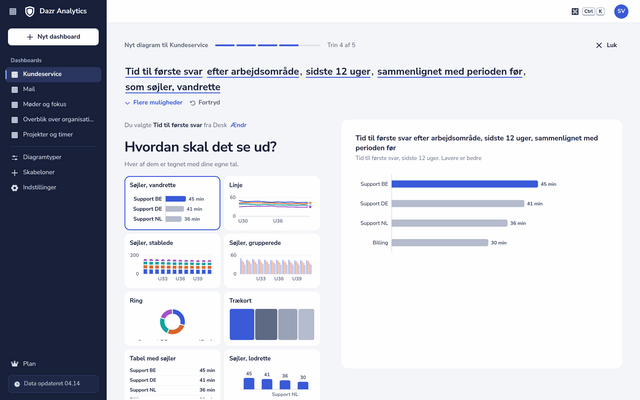This screenshot has width=640, height=400.
Task: Click the Fortryd undo arrow icon
Action: click(193, 103)
